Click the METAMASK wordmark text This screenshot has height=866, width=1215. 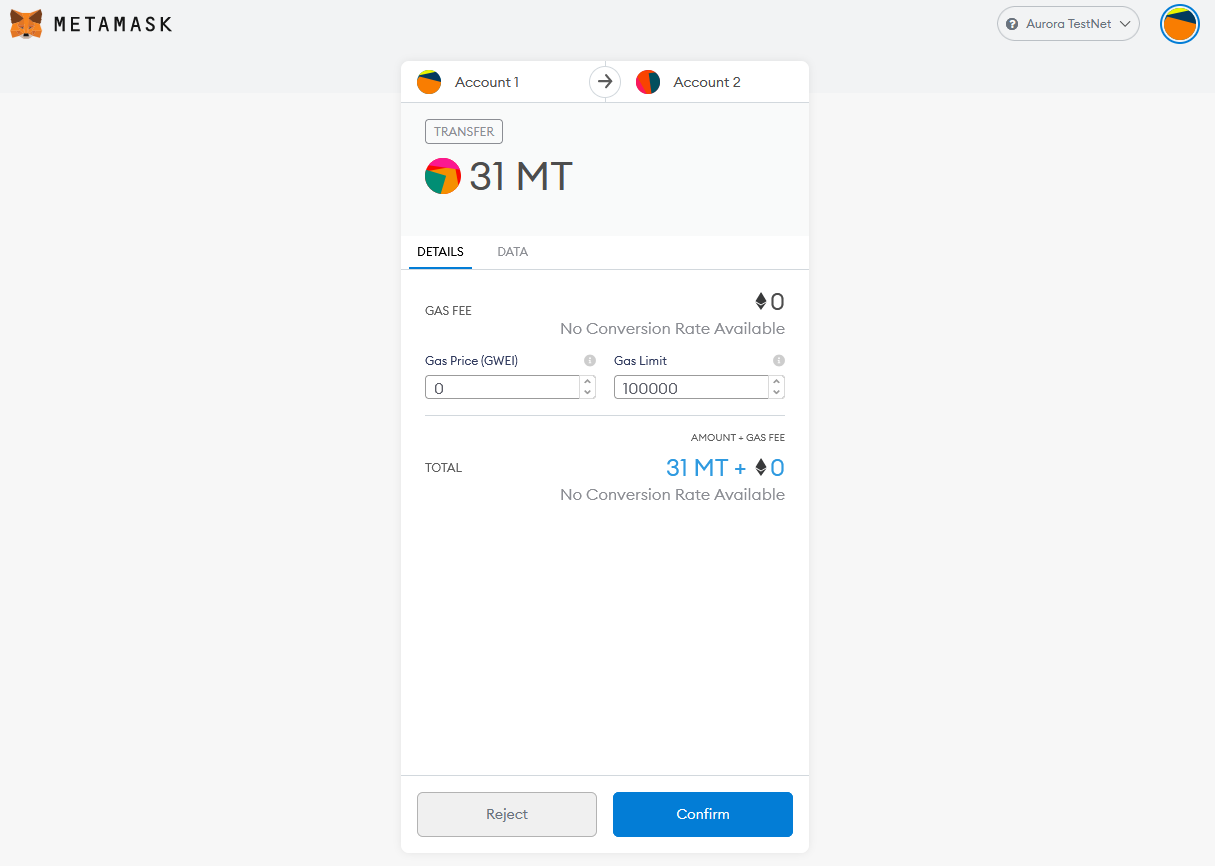tap(113, 24)
